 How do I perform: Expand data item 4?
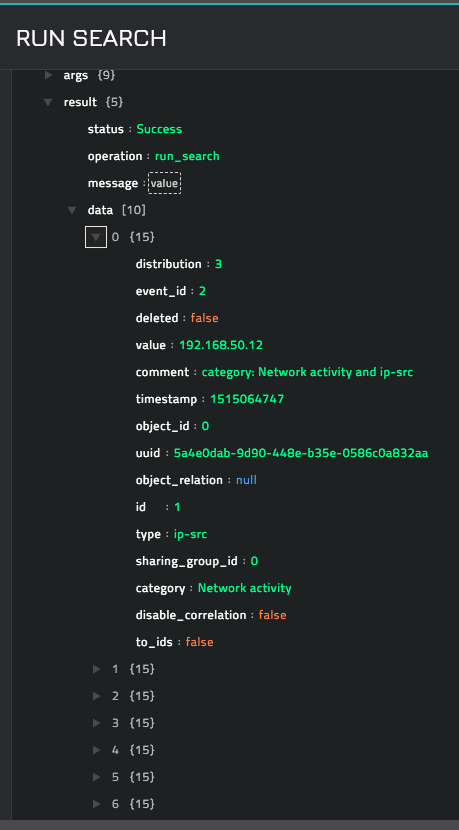coord(96,750)
